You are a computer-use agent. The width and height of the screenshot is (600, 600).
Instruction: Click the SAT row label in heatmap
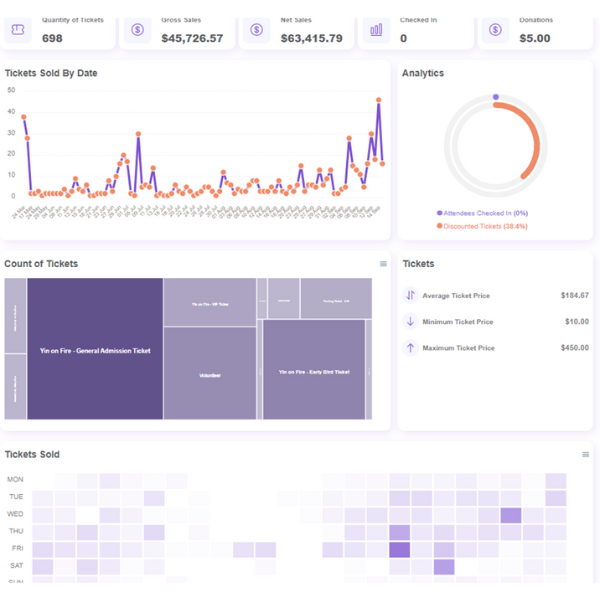point(17,566)
